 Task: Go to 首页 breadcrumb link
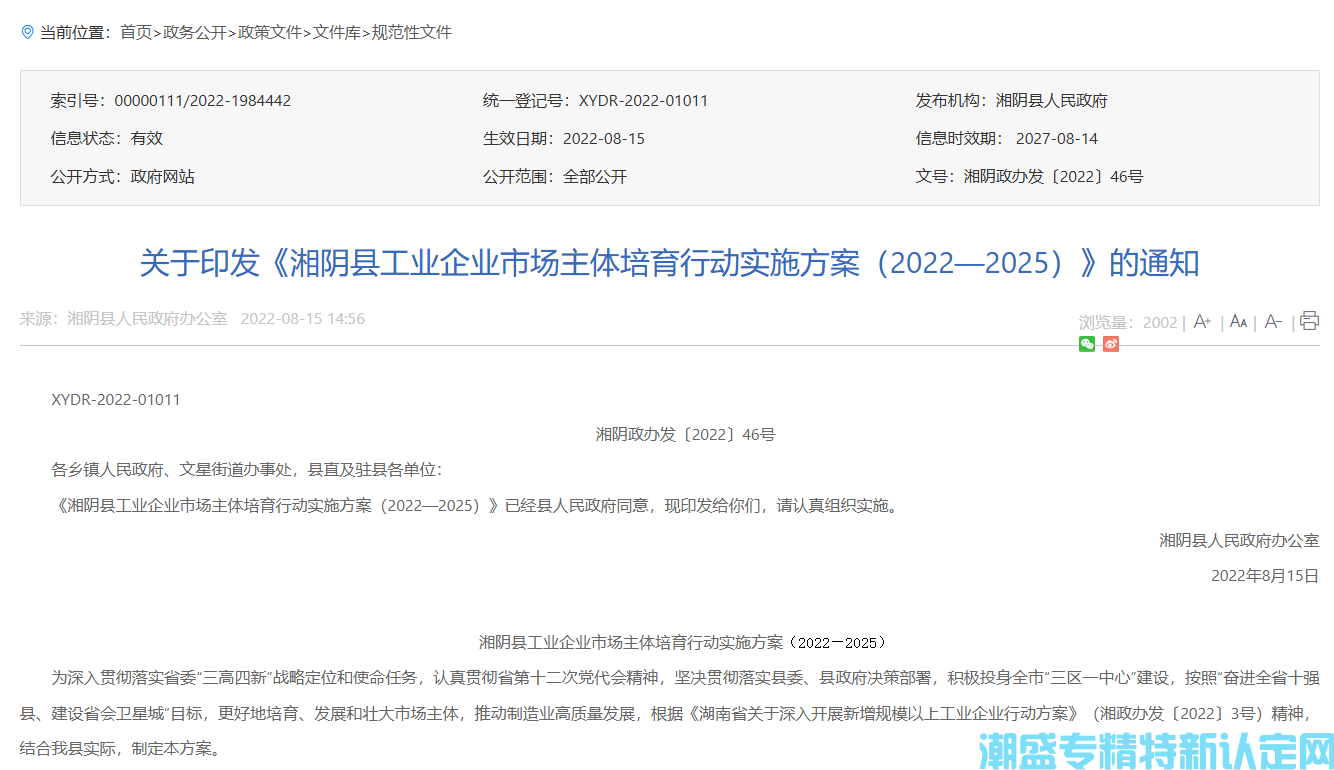pyautogui.click(x=136, y=32)
